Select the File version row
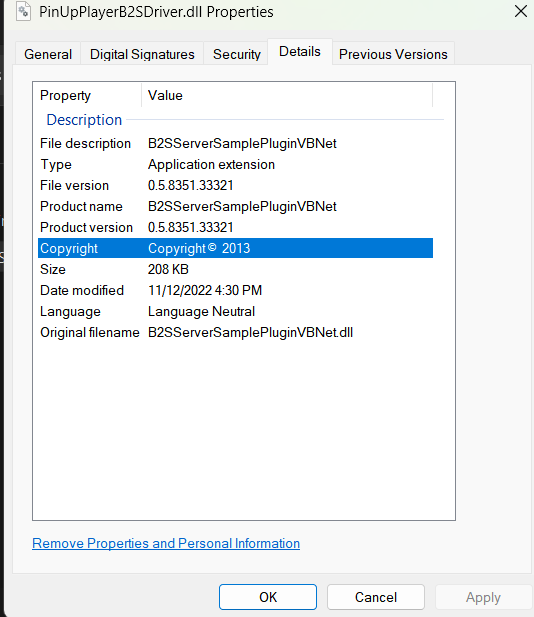 pyautogui.click(x=235, y=185)
